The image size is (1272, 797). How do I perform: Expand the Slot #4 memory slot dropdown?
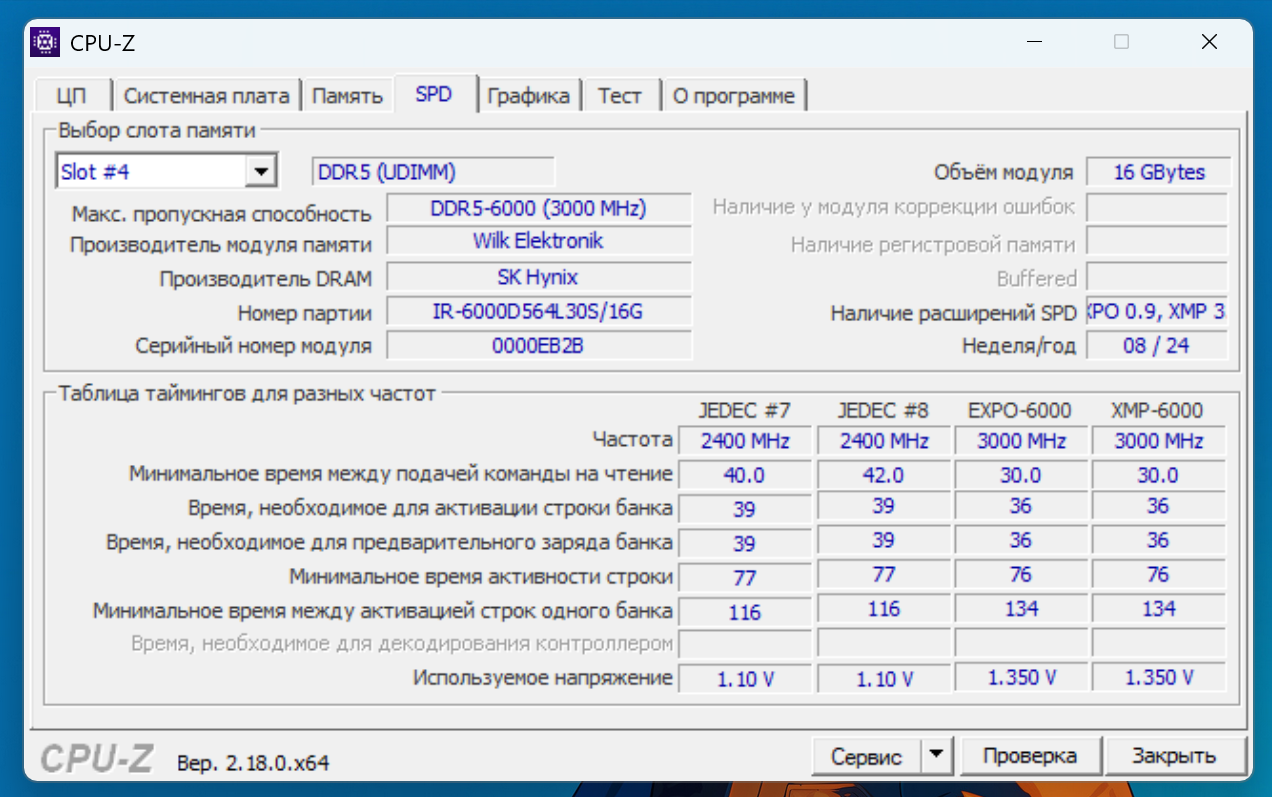[x=261, y=171]
